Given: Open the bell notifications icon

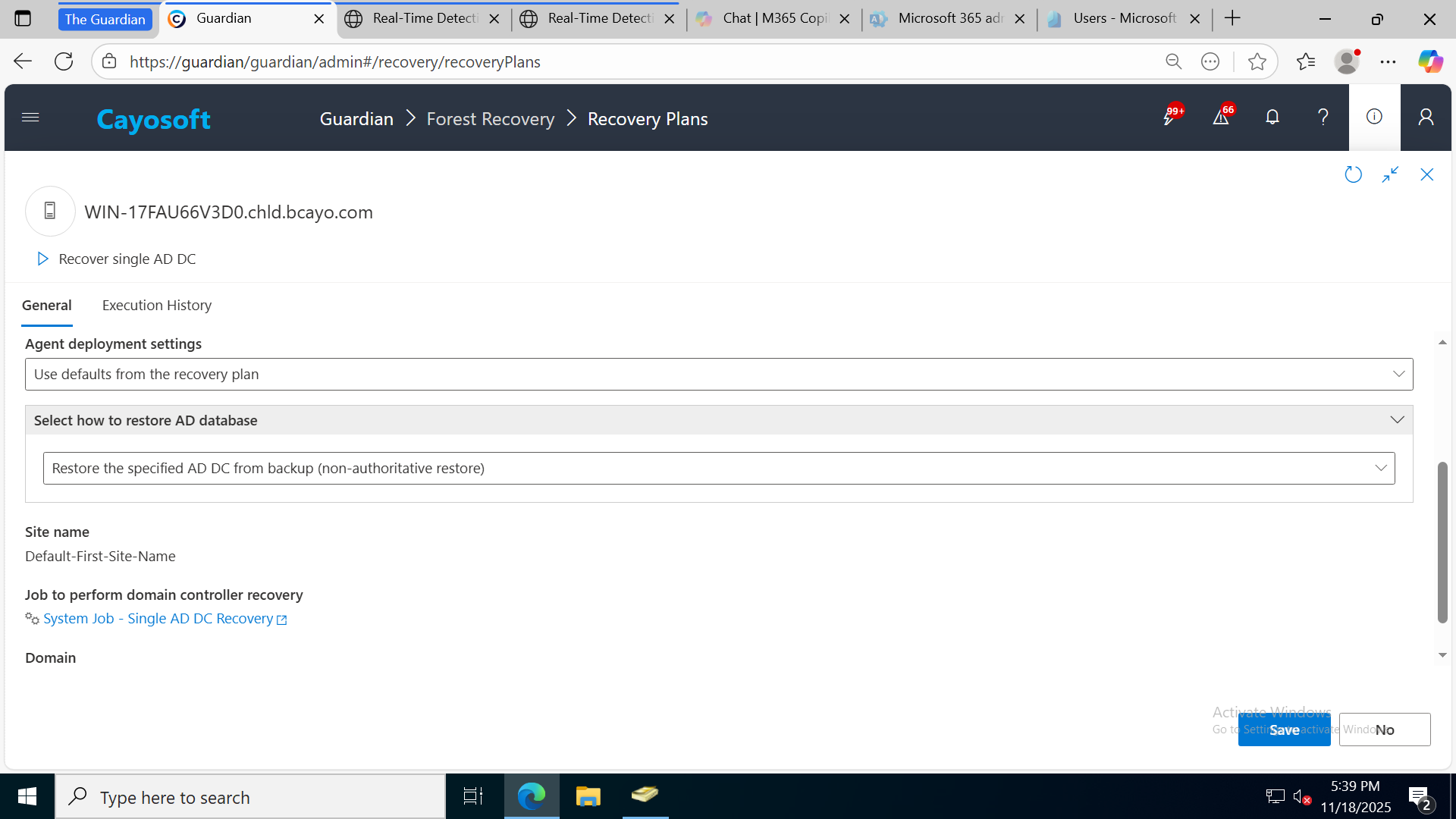Looking at the screenshot, I should pyautogui.click(x=1272, y=118).
